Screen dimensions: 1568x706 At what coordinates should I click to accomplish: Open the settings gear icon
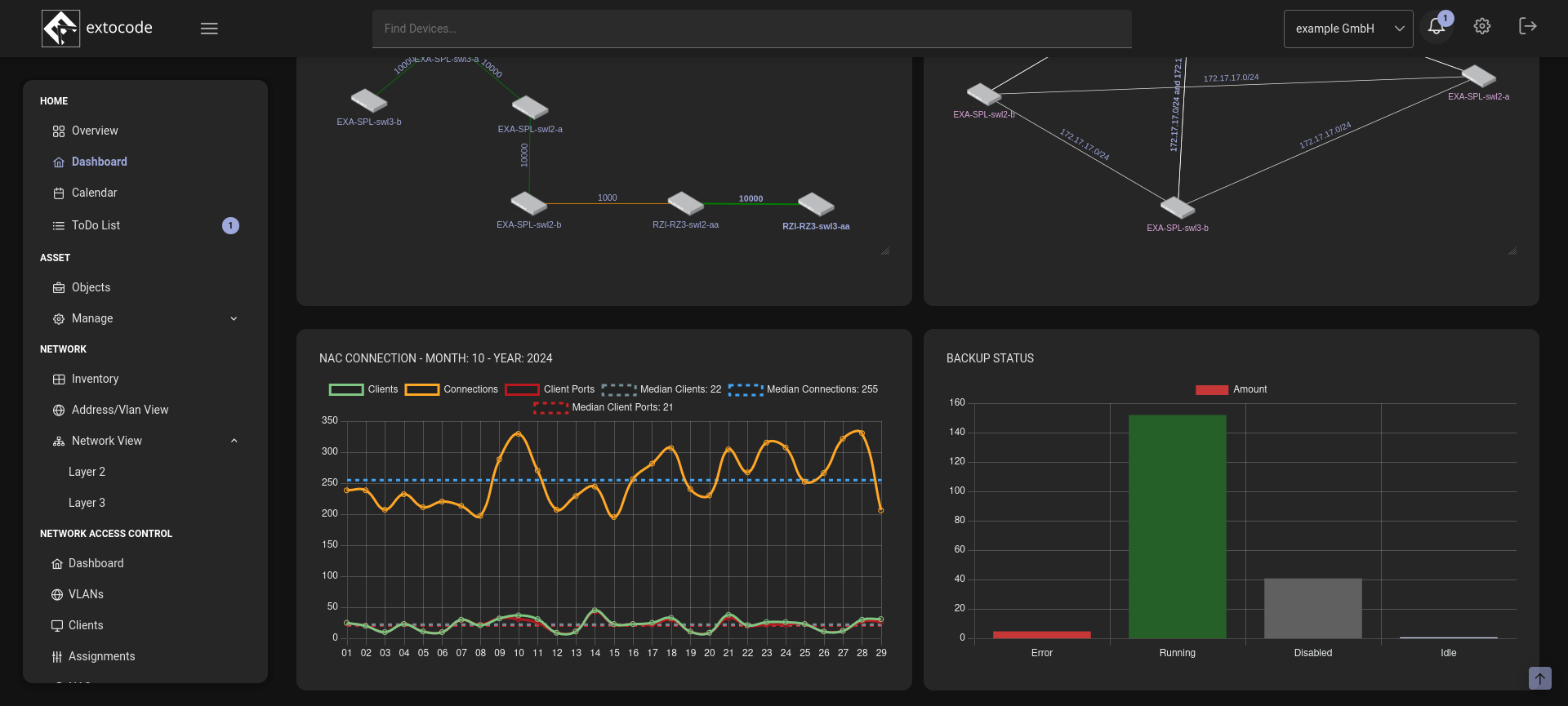click(x=1481, y=27)
